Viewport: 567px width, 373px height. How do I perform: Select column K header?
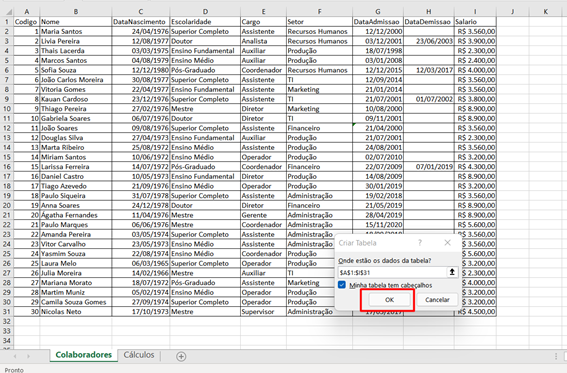pyautogui.click(x=545, y=12)
